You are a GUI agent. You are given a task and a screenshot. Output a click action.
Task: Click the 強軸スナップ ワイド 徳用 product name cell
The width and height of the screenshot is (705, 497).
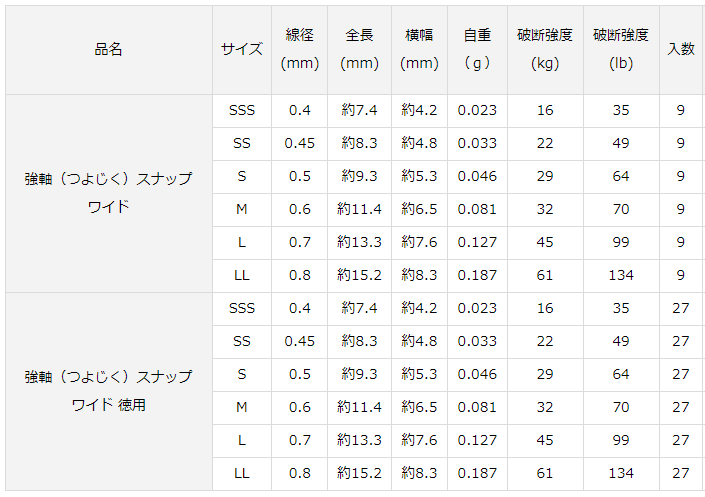pyautogui.click(x=108, y=391)
